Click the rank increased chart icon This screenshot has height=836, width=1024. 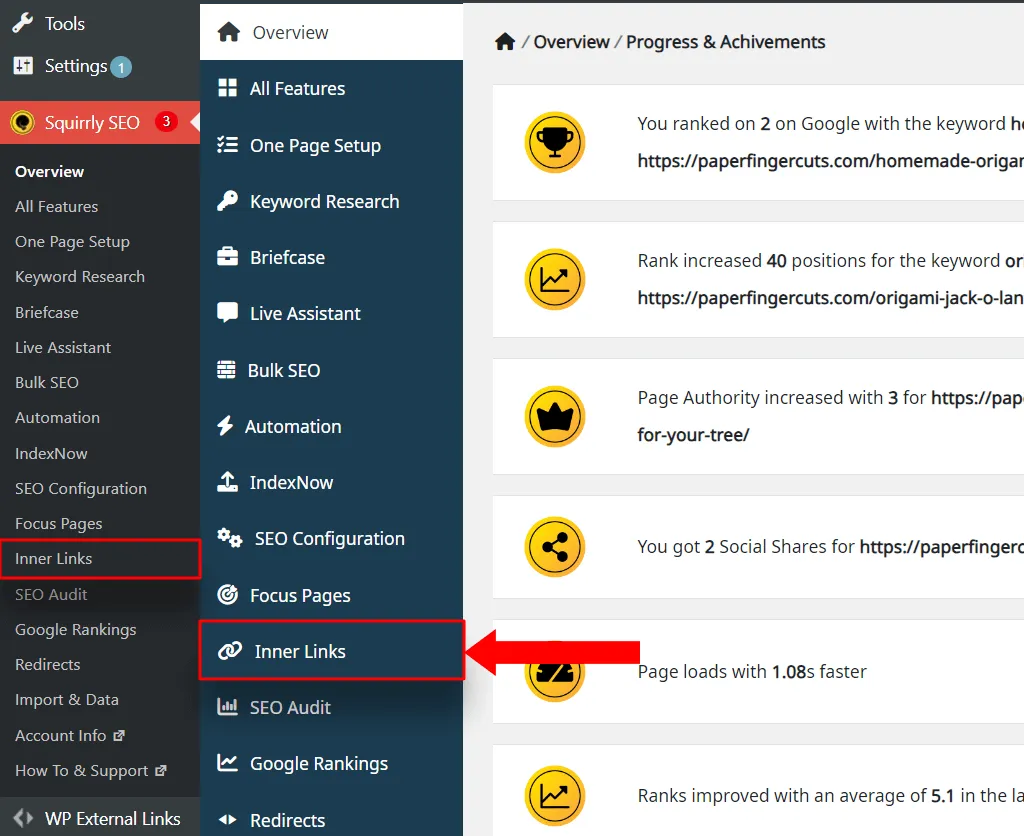554,280
